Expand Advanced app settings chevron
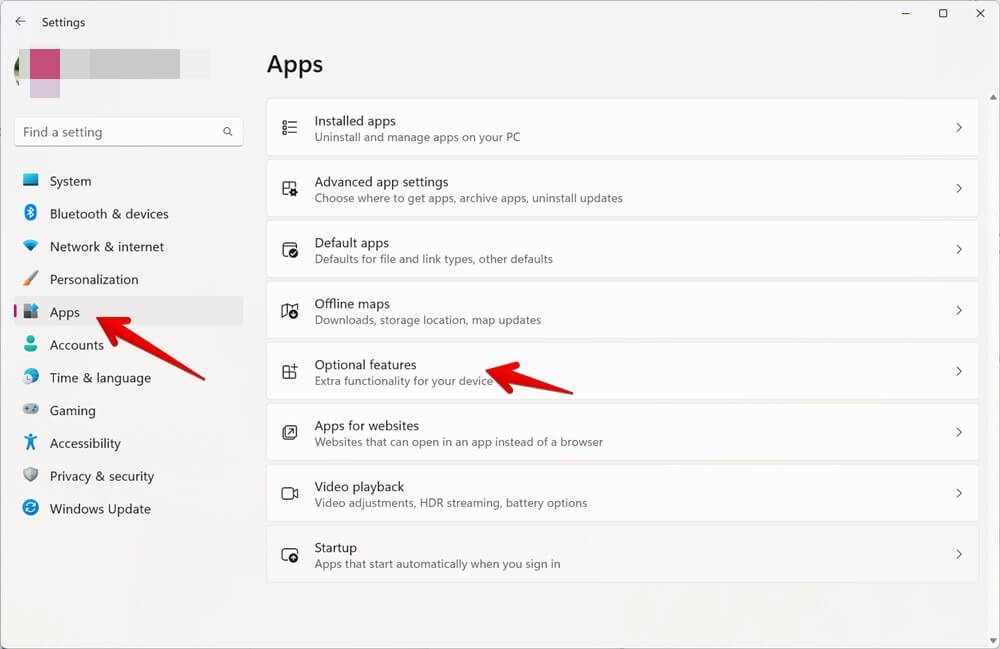Screen dimensions: 1000x649 tap(959, 189)
